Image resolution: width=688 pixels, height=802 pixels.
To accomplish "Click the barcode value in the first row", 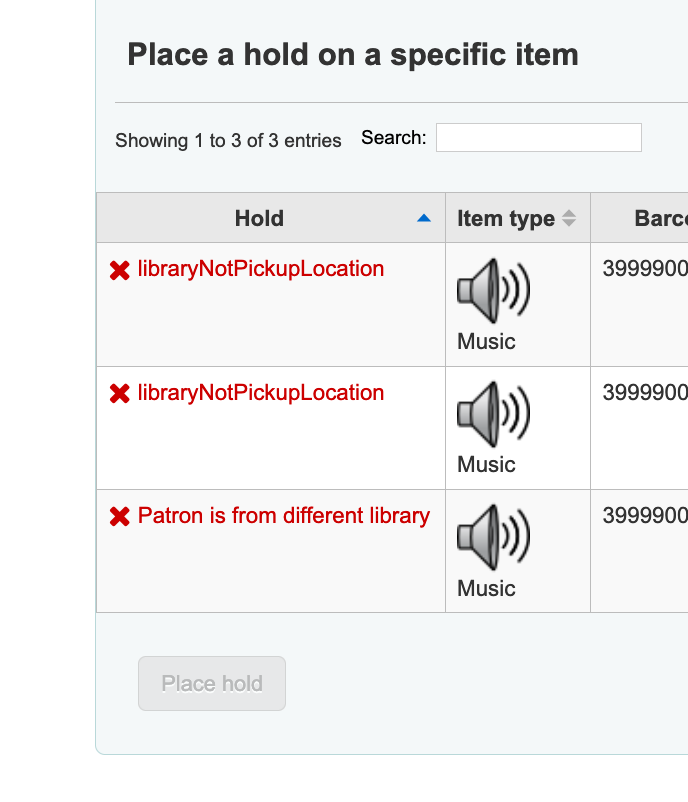I will [645, 269].
